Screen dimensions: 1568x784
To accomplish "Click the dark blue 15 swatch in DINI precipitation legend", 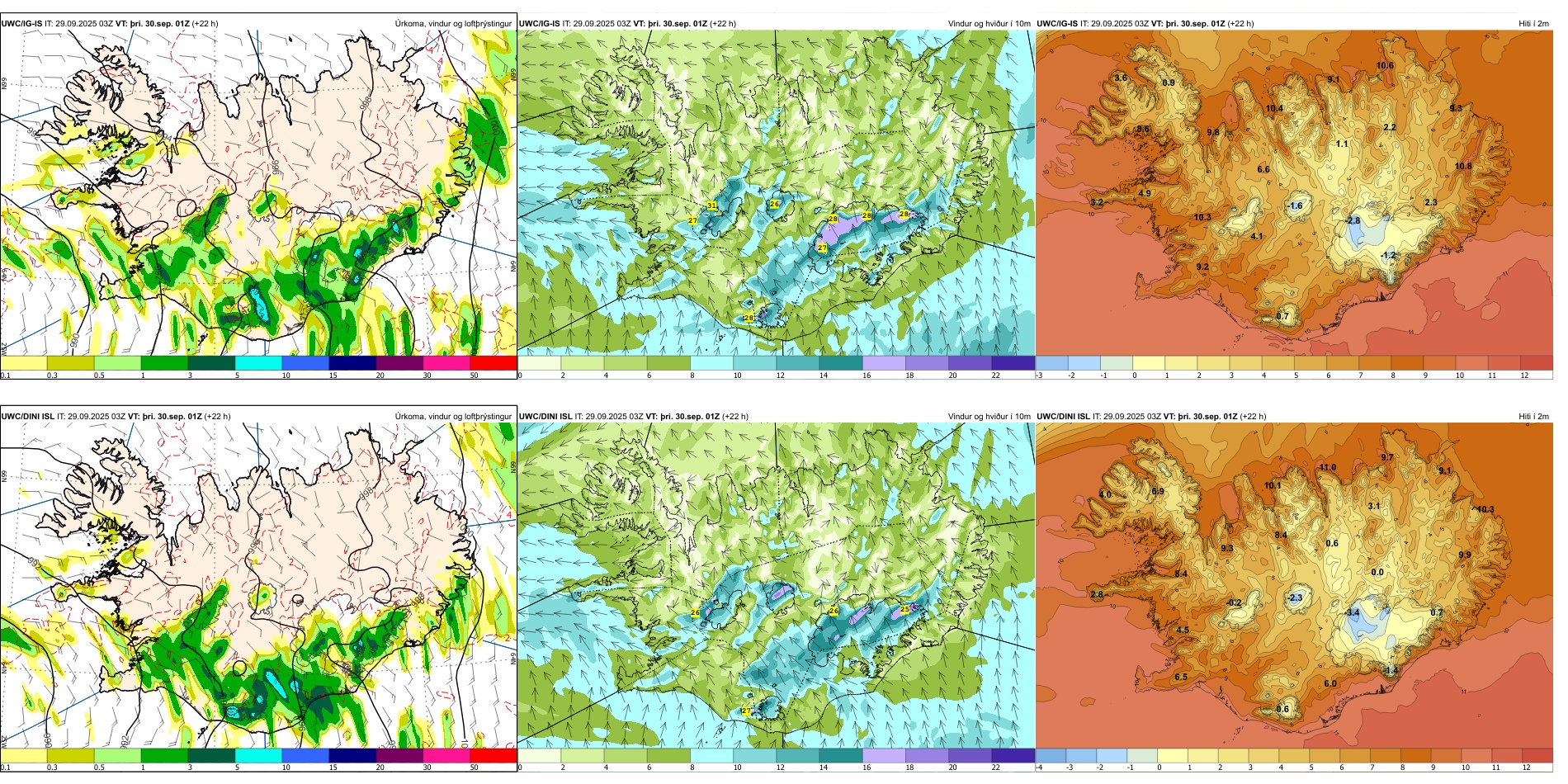I will click(x=352, y=755).
